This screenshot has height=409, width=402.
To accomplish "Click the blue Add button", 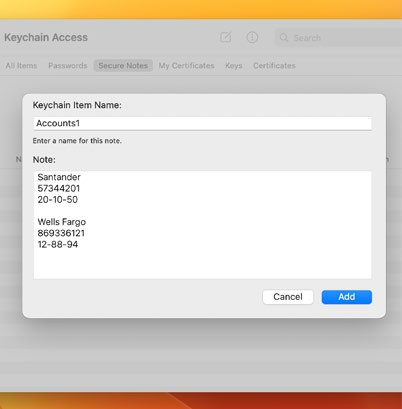I will (347, 297).
